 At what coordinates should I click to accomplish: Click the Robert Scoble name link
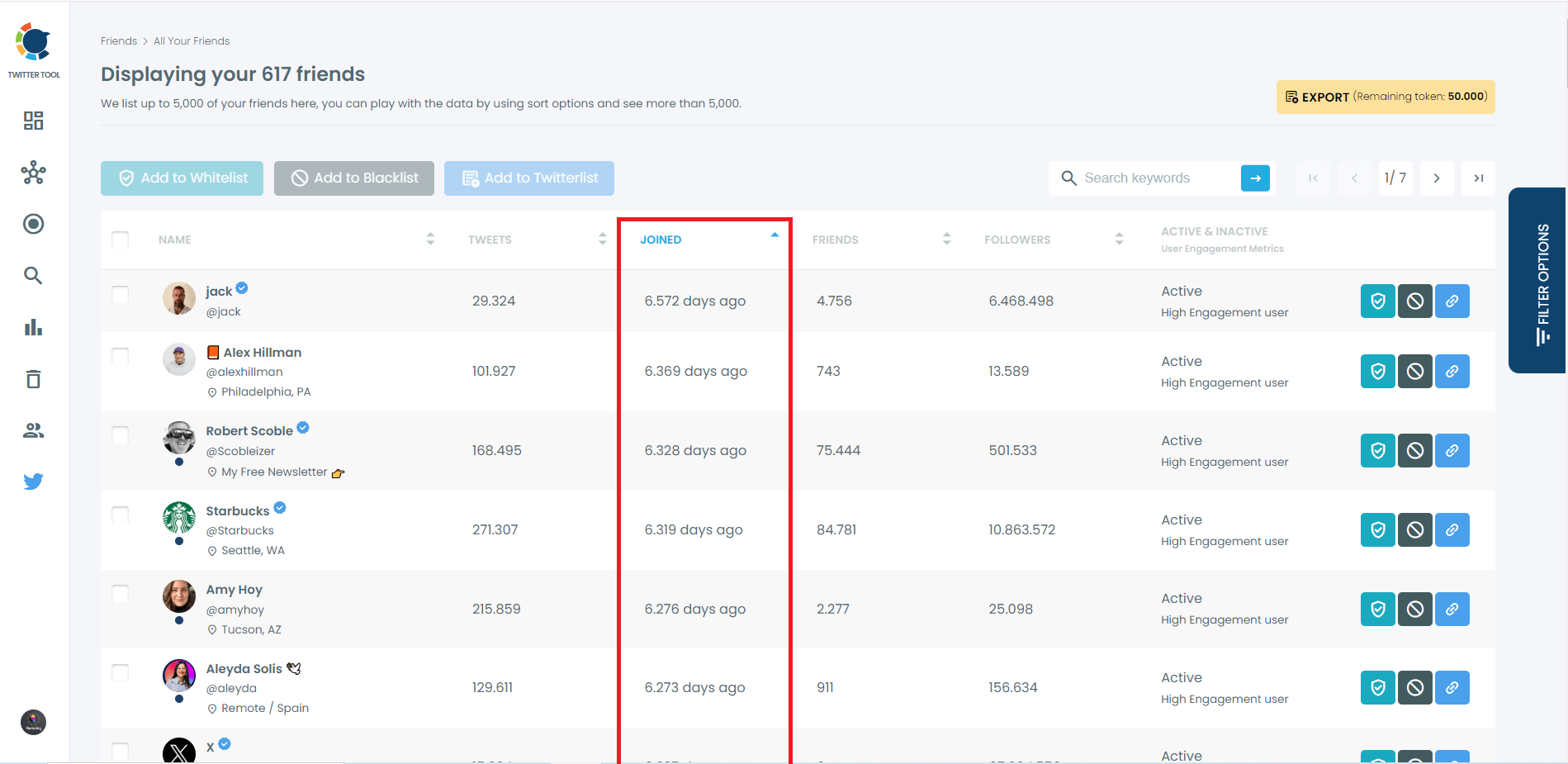[249, 431]
